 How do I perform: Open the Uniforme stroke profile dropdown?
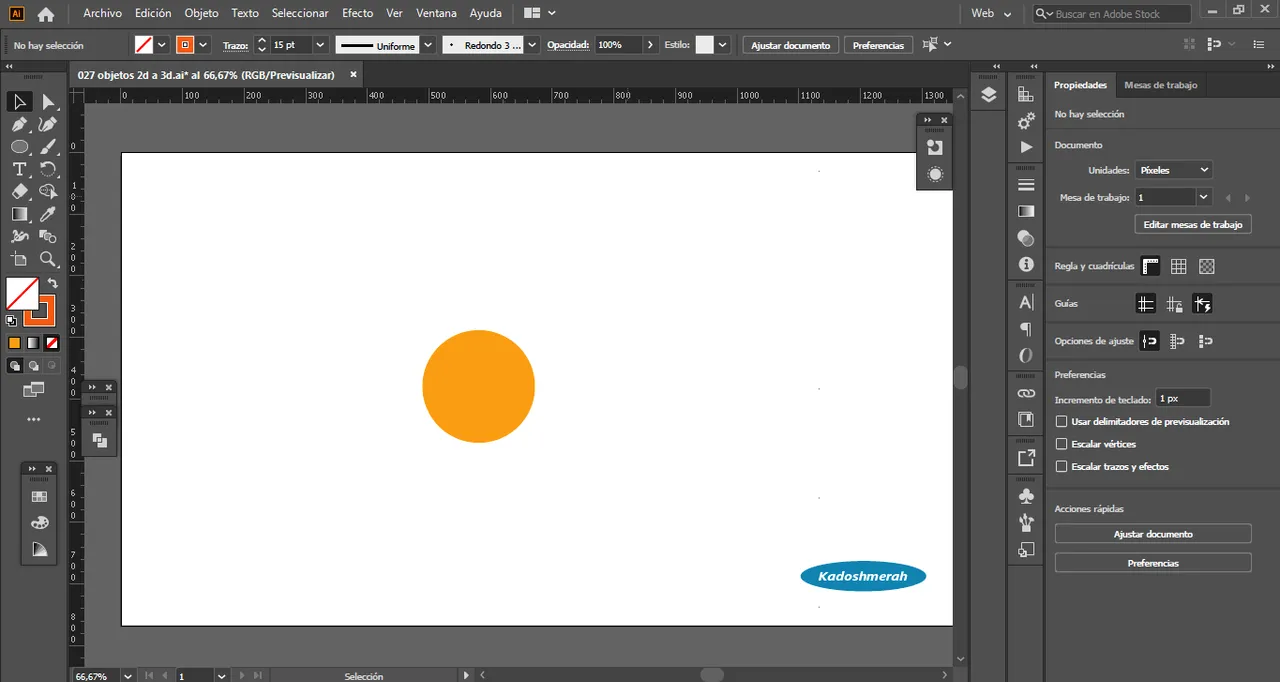[x=428, y=45]
